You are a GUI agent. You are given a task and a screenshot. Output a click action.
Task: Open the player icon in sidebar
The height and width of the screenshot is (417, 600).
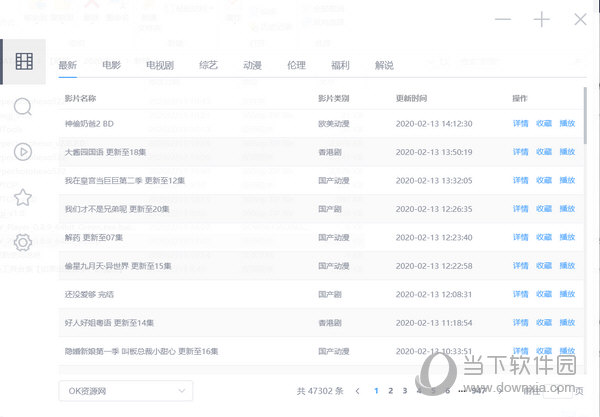[24, 152]
